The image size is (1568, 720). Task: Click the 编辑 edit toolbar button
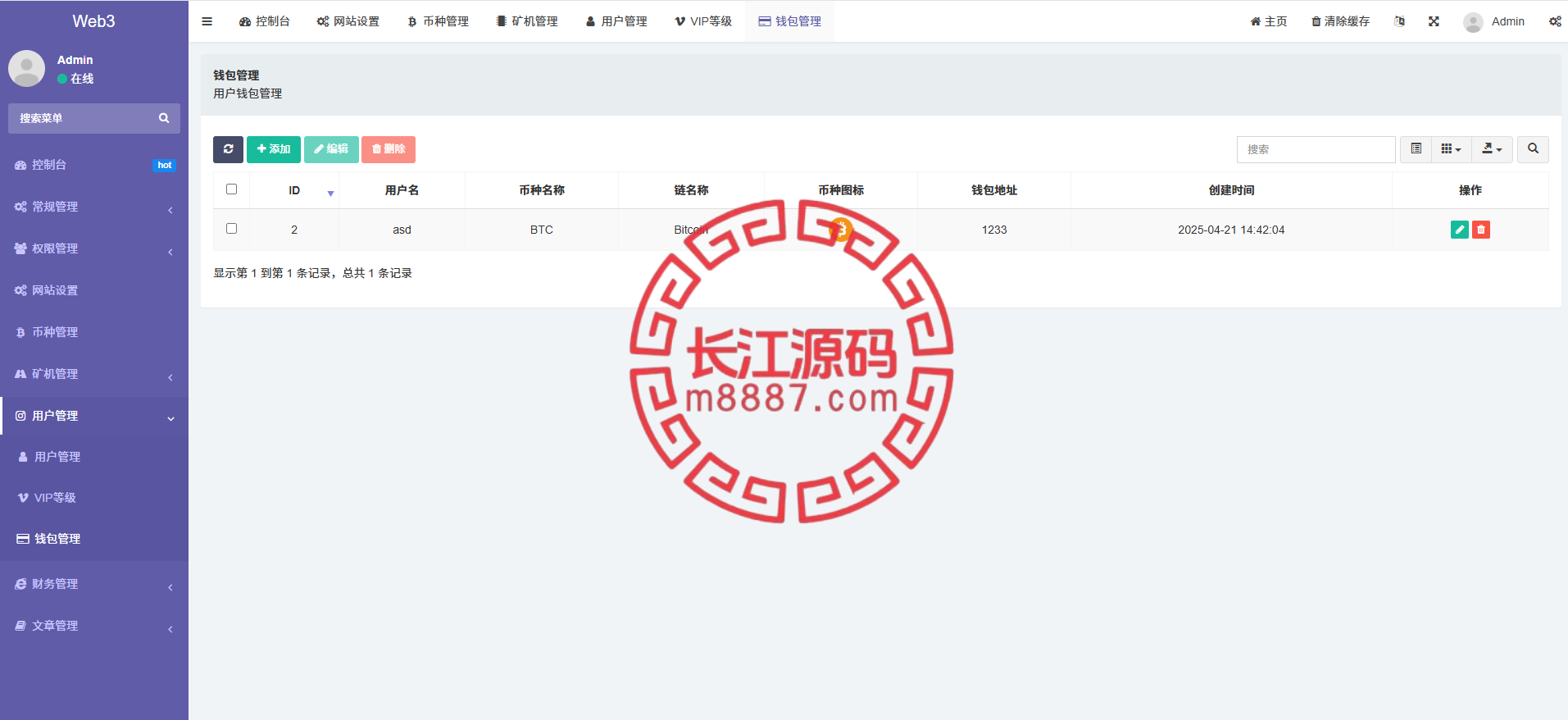click(x=331, y=149)
